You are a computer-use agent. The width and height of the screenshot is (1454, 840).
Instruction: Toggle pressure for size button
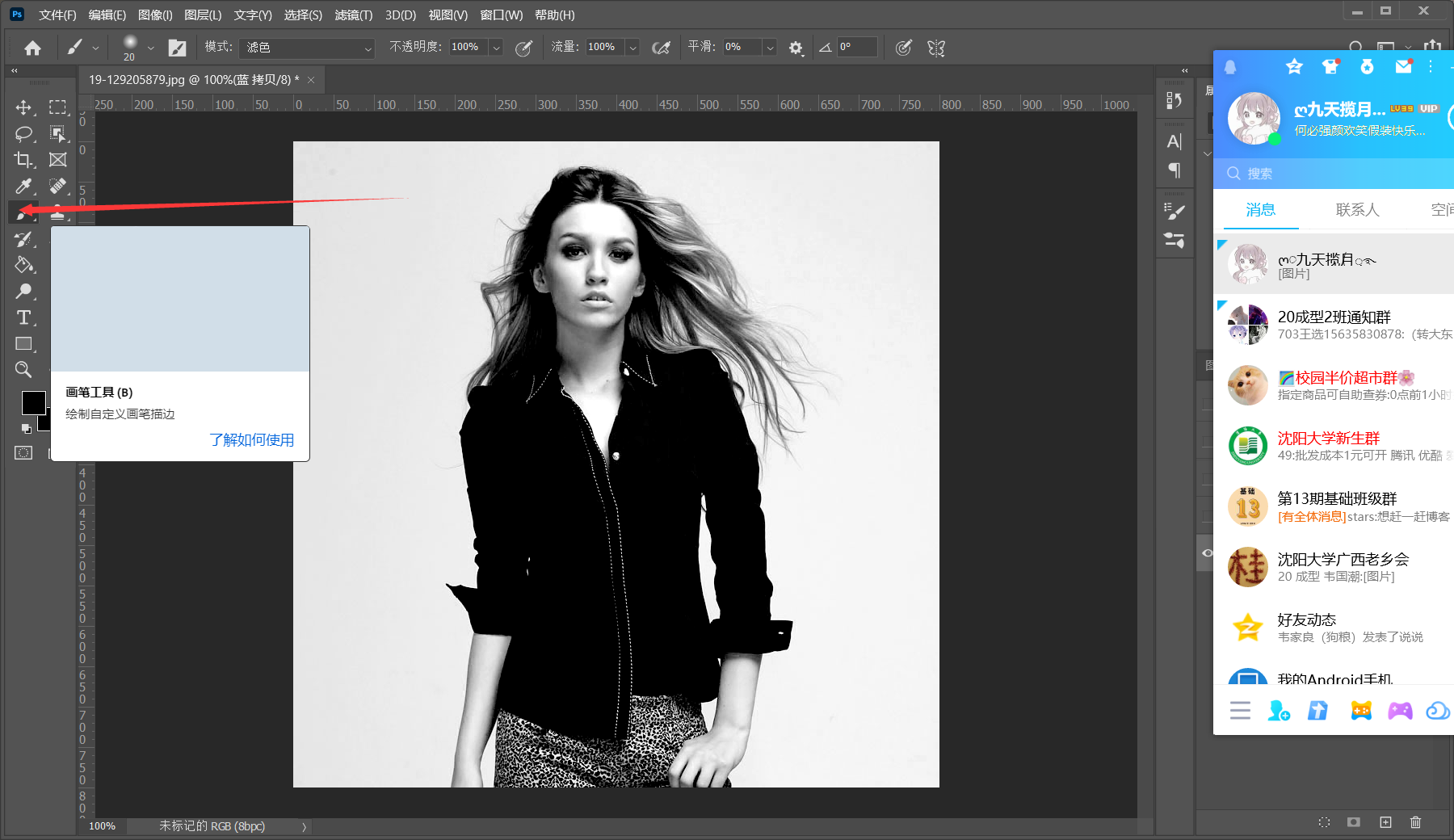[904, 48]
